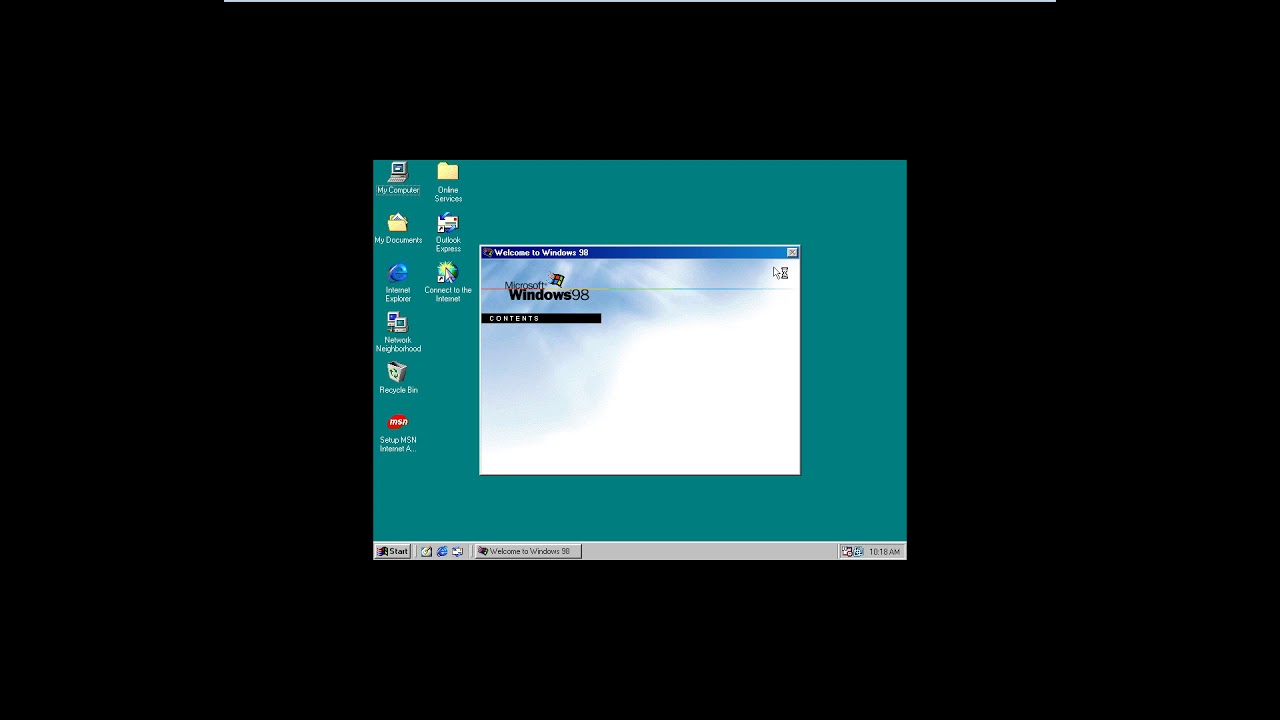
Task: Click the Welcome window title bar icon
Action: (x=488, y=252)
